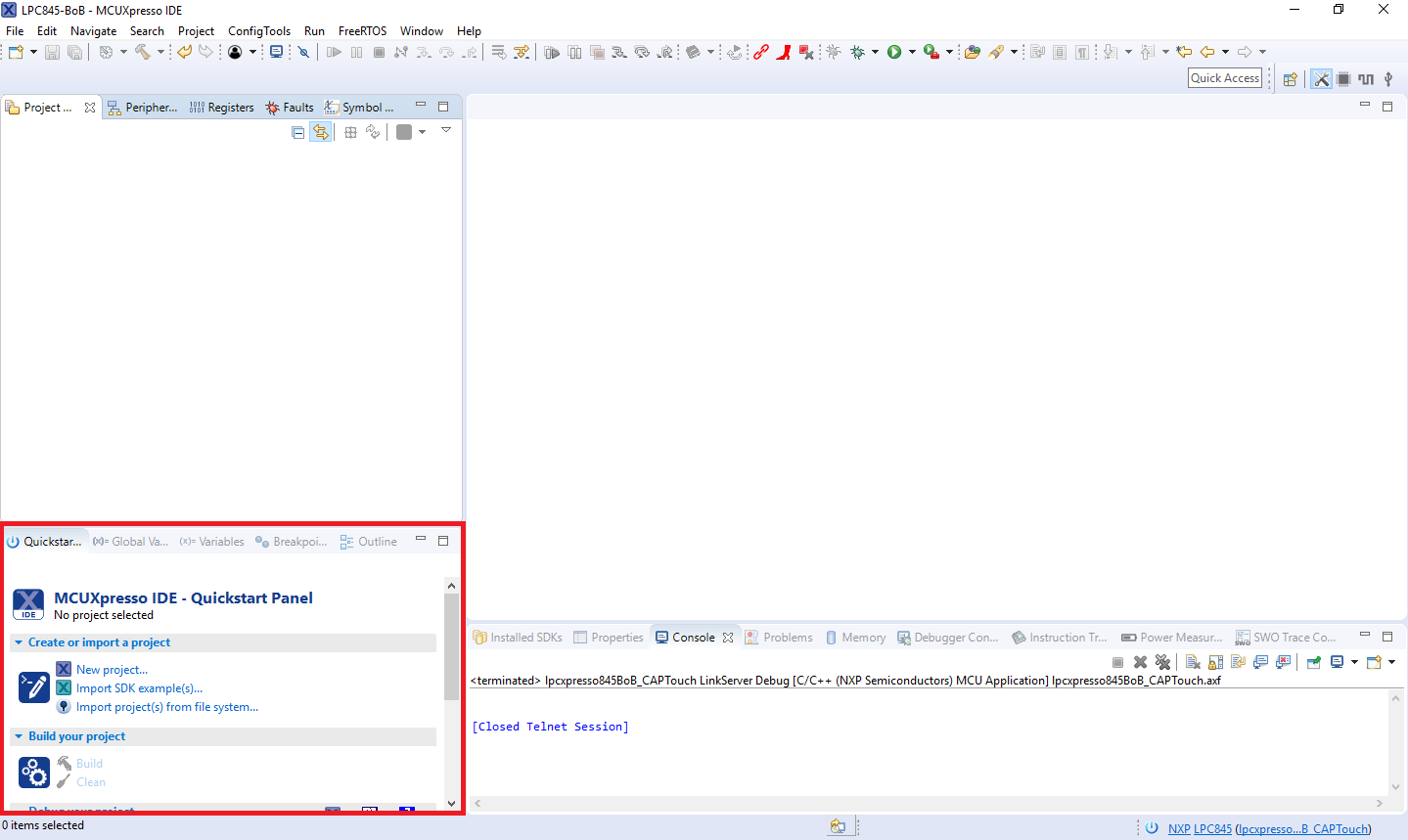Click the green Run button in toolbar
Screen dimensions: 1408x840
tap(893, 52)
